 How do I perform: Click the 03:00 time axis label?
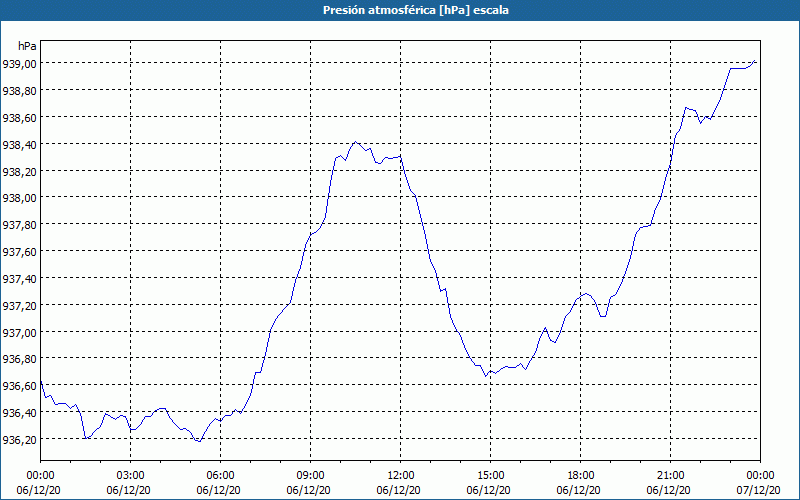(131, 476)
